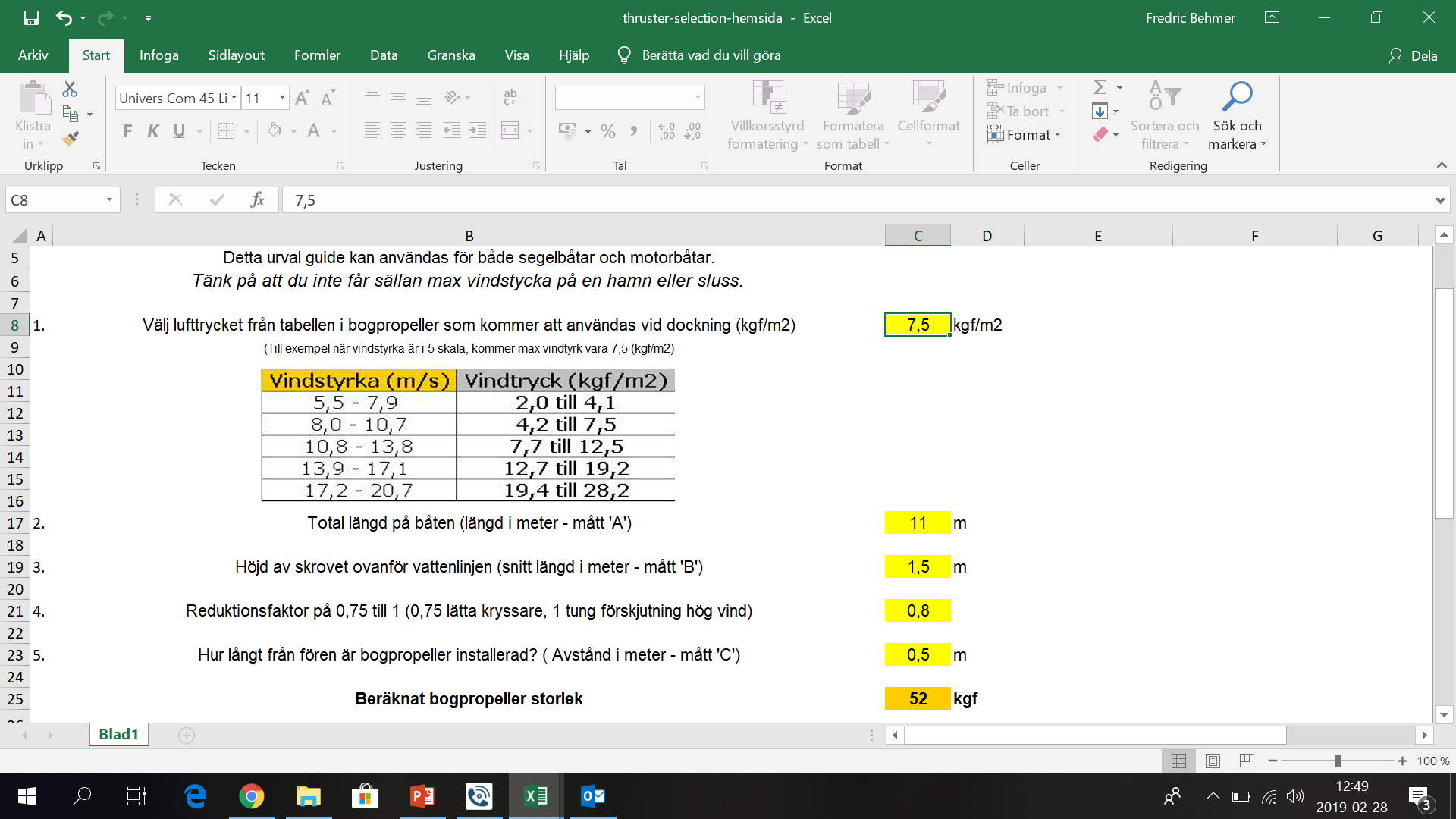
Task: Select yellow cell containing value 11
Action: pyautogui.click(x=918, y=523)
